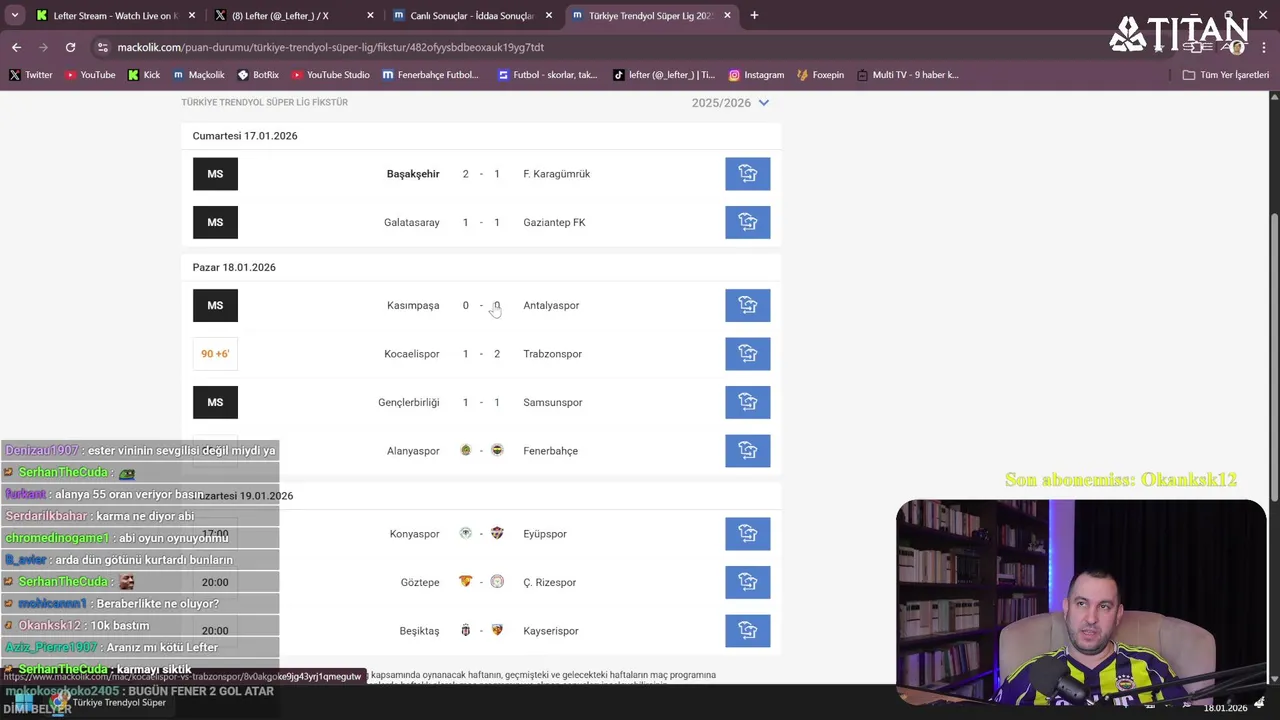The height and width of the screenshot is (720, 1280).
Task: Click MS status of Başakşehir match
Action: point(215,174)
